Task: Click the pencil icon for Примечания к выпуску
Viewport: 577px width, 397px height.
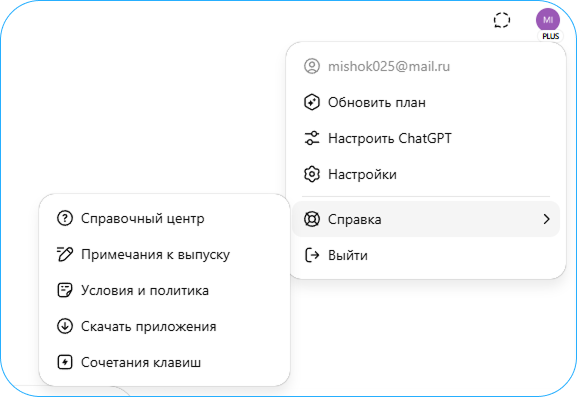Action: (65, 254)
